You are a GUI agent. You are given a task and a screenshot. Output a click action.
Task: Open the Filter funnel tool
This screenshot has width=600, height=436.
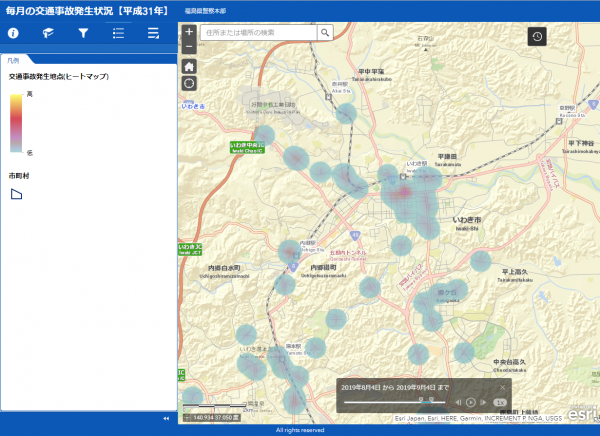[x=83, y=33]
